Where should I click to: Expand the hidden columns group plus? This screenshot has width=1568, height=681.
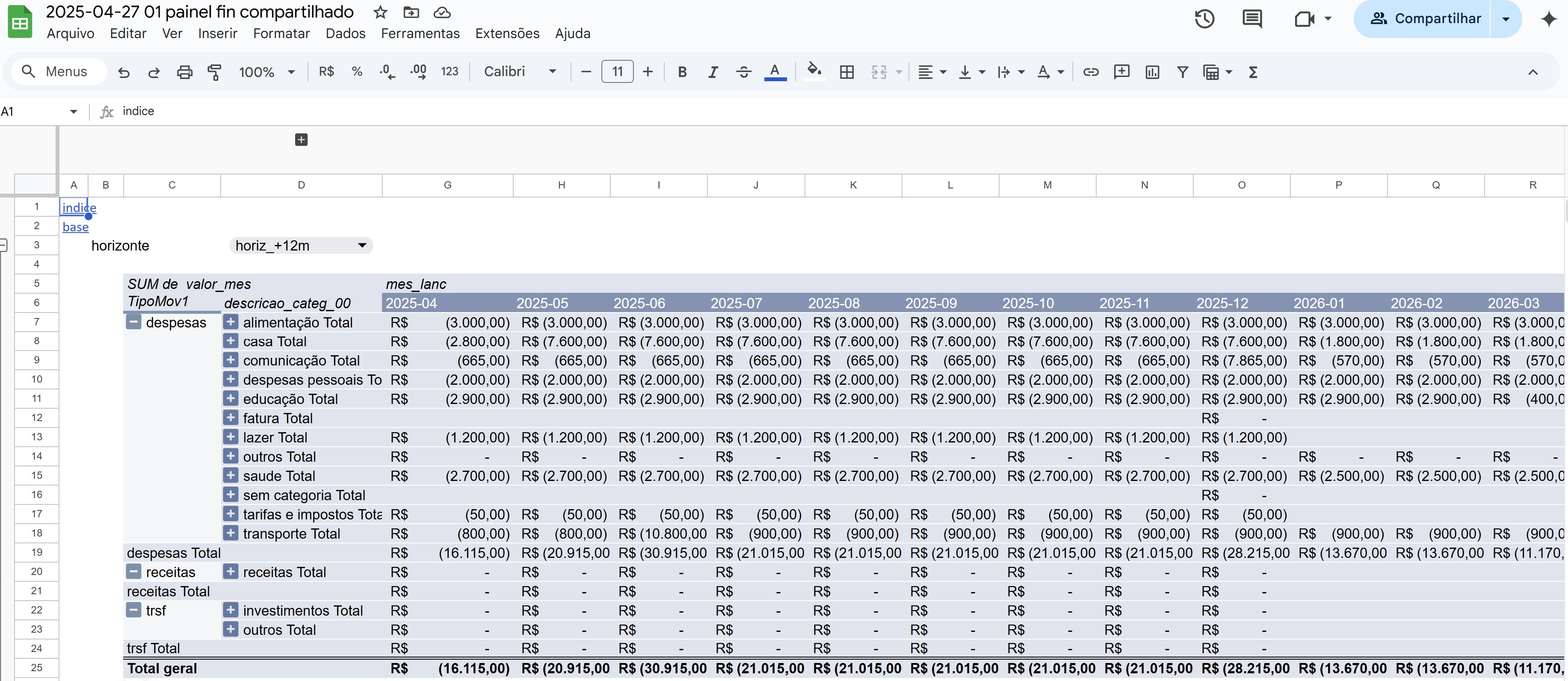click(301, 140)
